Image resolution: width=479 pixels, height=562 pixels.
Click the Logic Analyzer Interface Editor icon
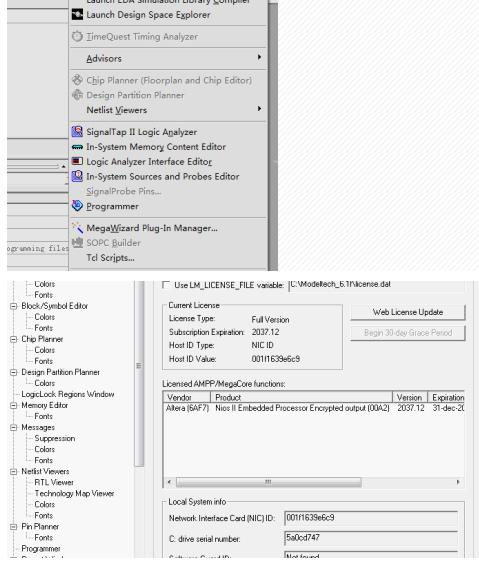pyautogui.click(x=77, y=162)
